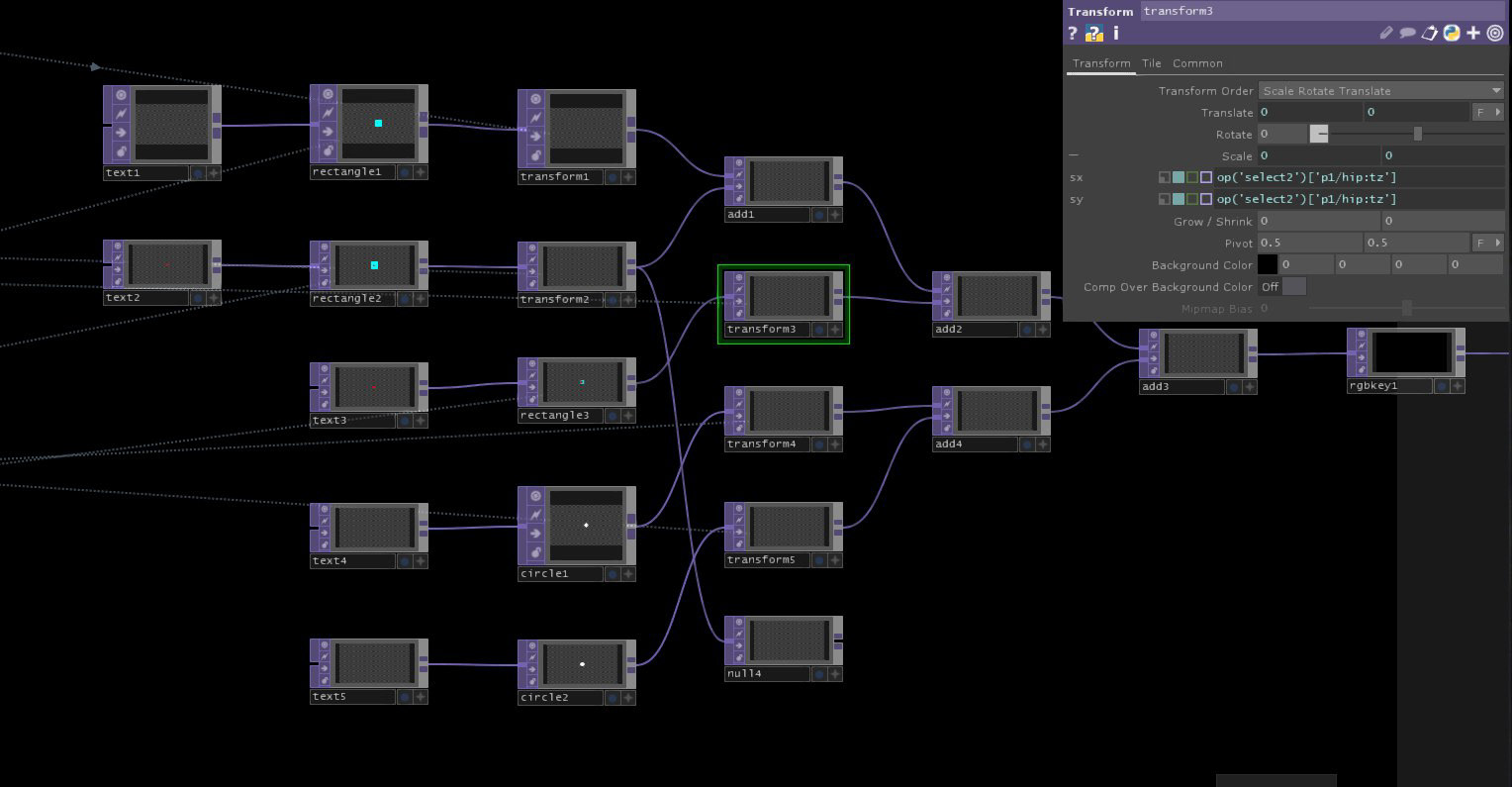Toggle bypass arrow flag on rectangle1 node

pos(328,132)
